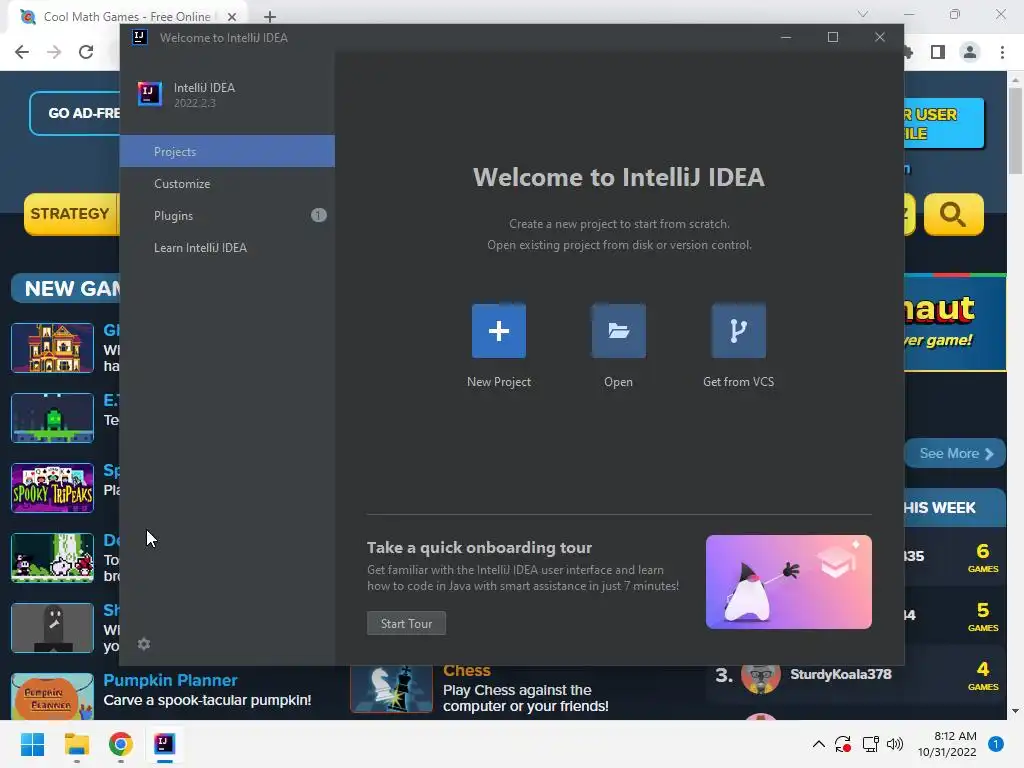Click the network tray icon

pos(870,744)
